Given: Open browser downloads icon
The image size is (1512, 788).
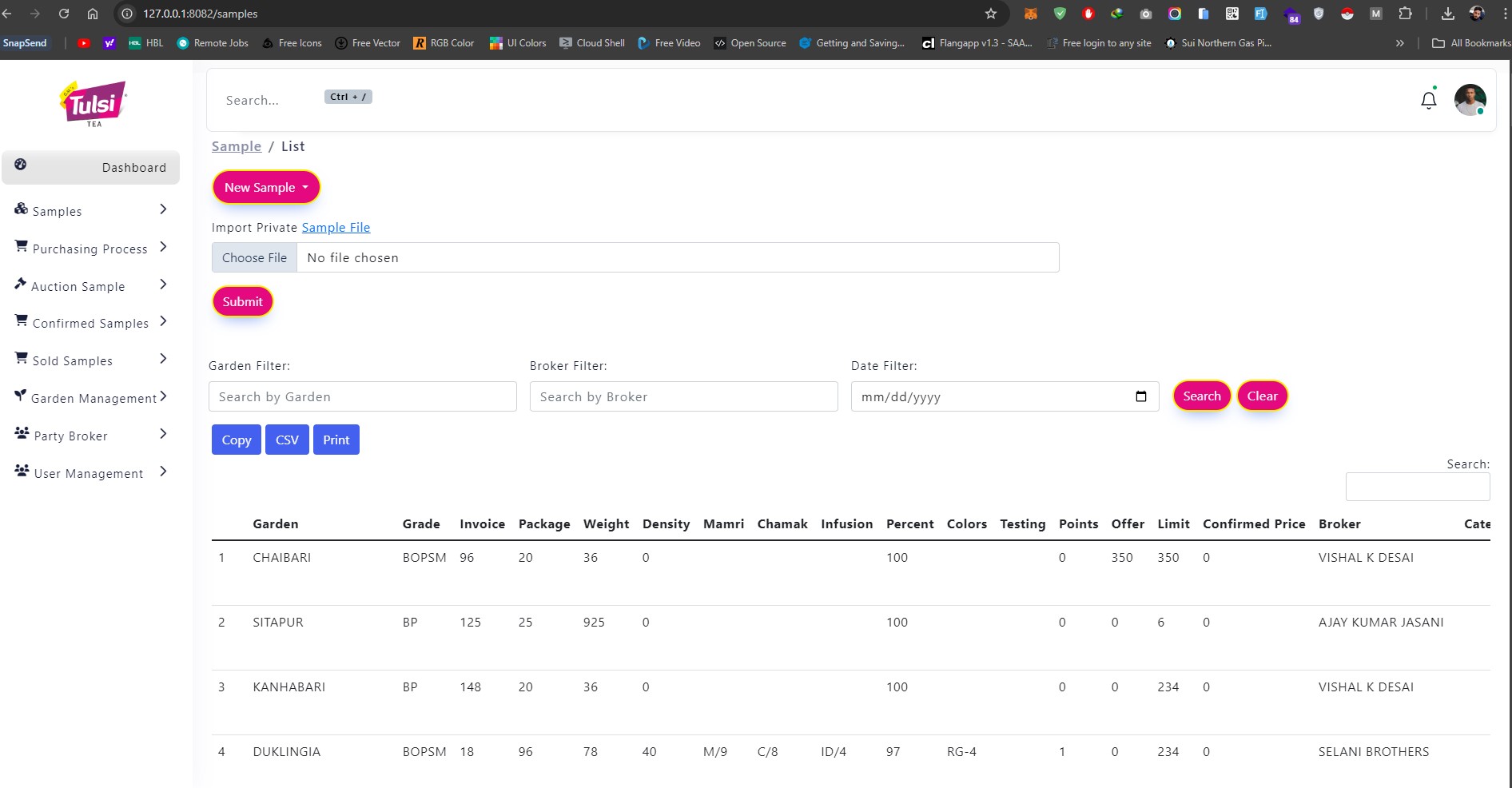Looking at the screenshot, I should tap(1447, 14).
